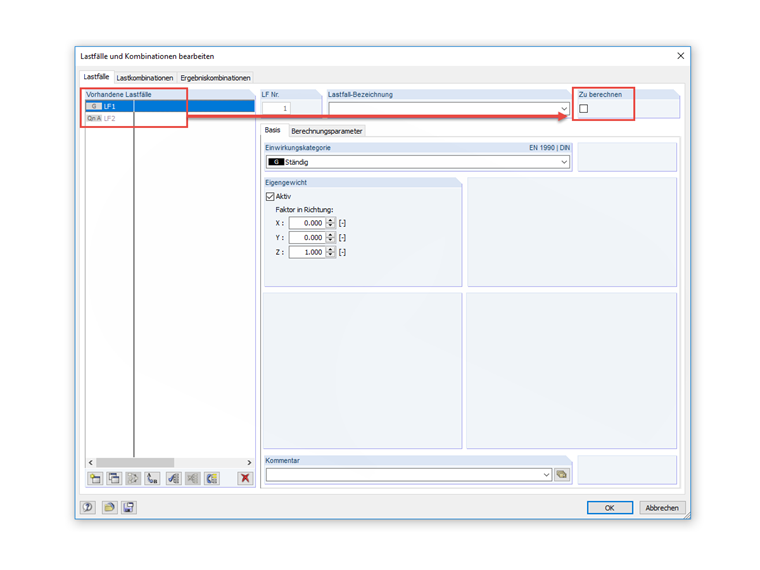Switch to the Lastkombinationen tab
This screenshot has height=570, width=760.
(x=144, y=78)
